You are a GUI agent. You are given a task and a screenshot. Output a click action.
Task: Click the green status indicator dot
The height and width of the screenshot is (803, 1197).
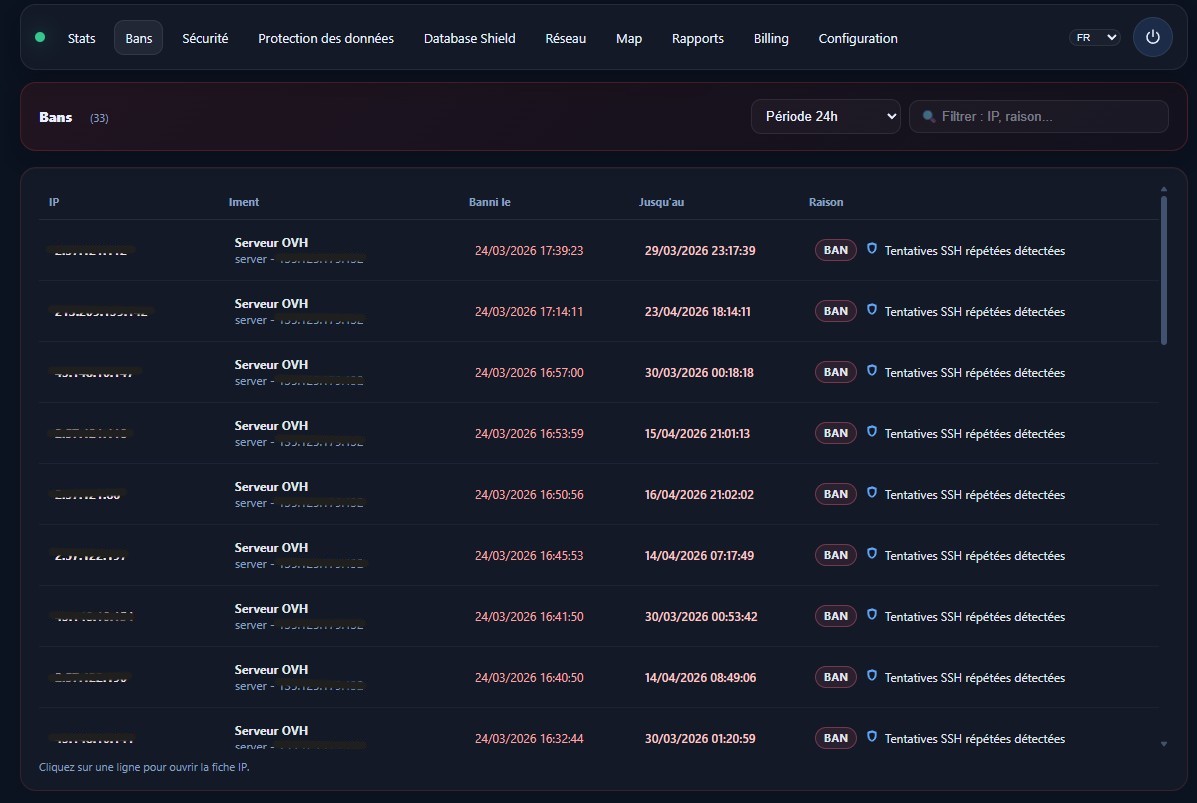pyautogui.click(x=40, y=37)
